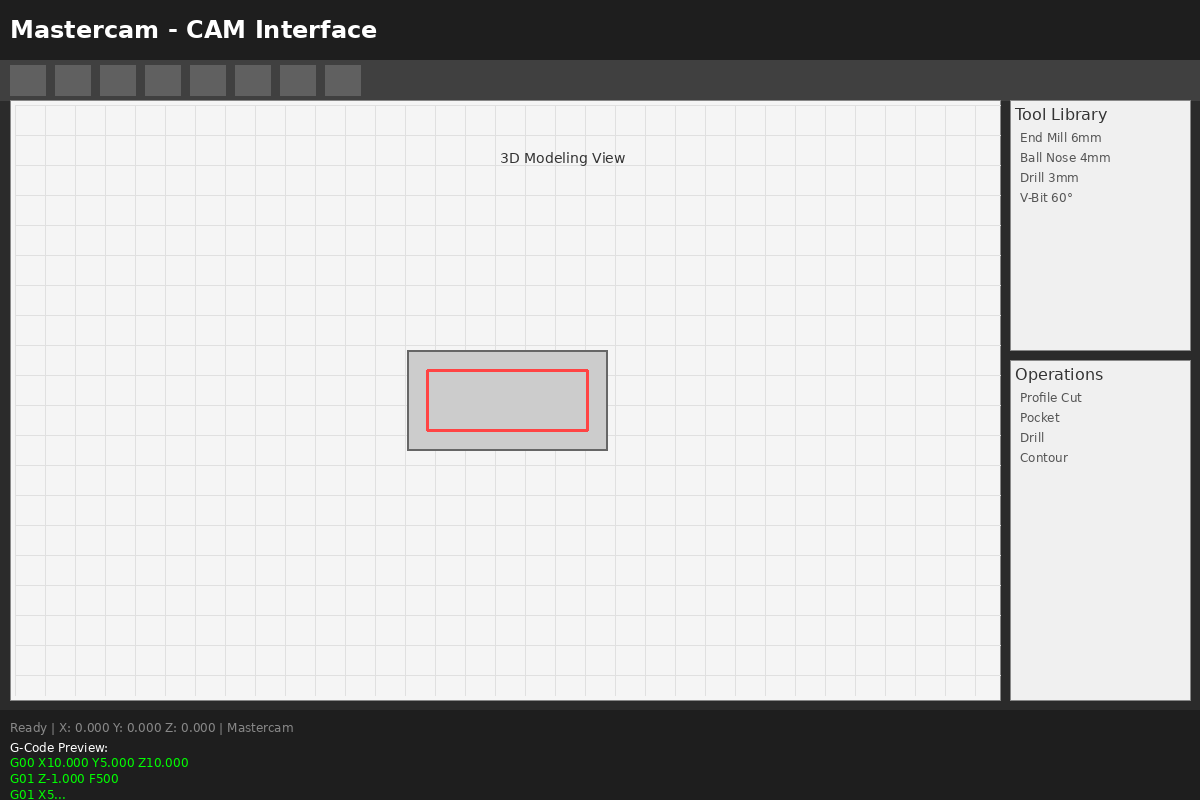This screenshot has height=800, width=1200.
Task: Choose Drill in the Operations panel
Action: click(x=1032, y=438)
